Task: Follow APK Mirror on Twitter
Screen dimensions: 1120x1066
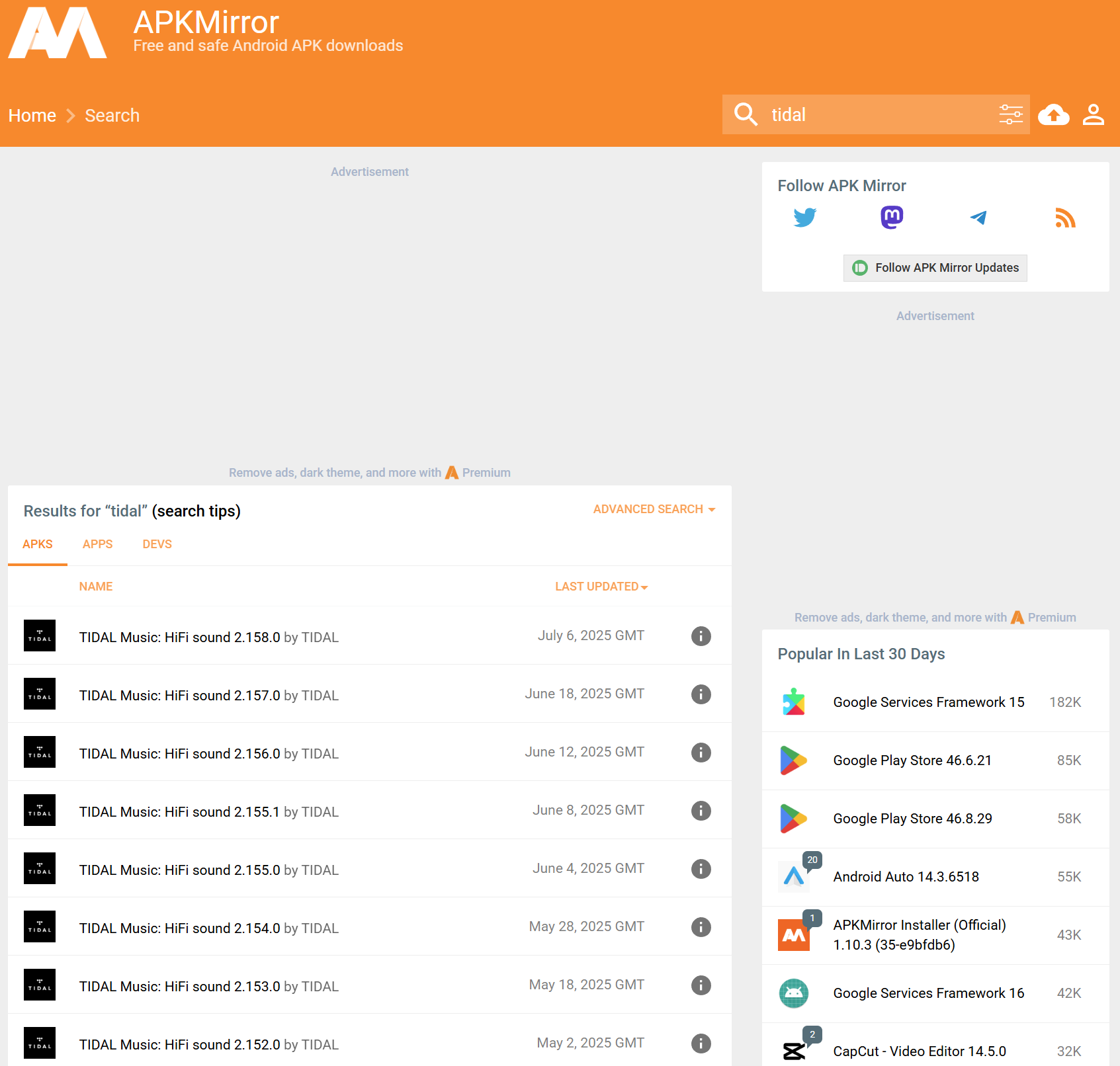Action: coord(805,218)
